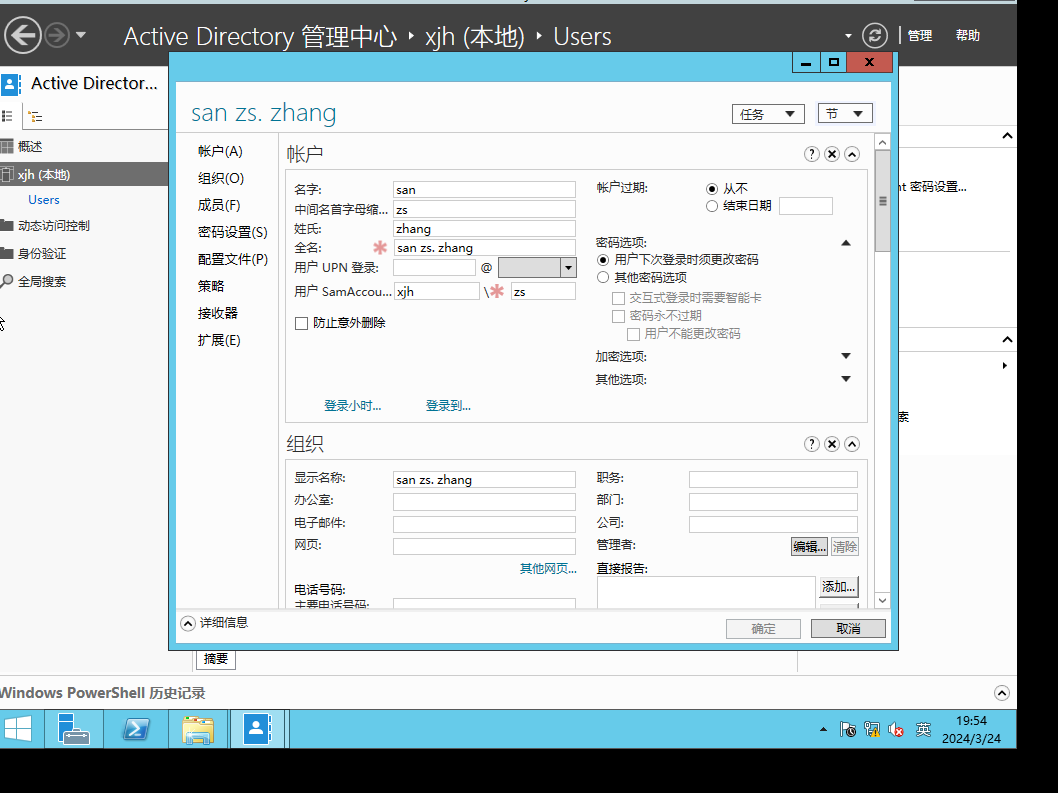Tick 用户不能更改密码 checkbox
This screenshot has height=793, width=1058.
click(633, 334)
